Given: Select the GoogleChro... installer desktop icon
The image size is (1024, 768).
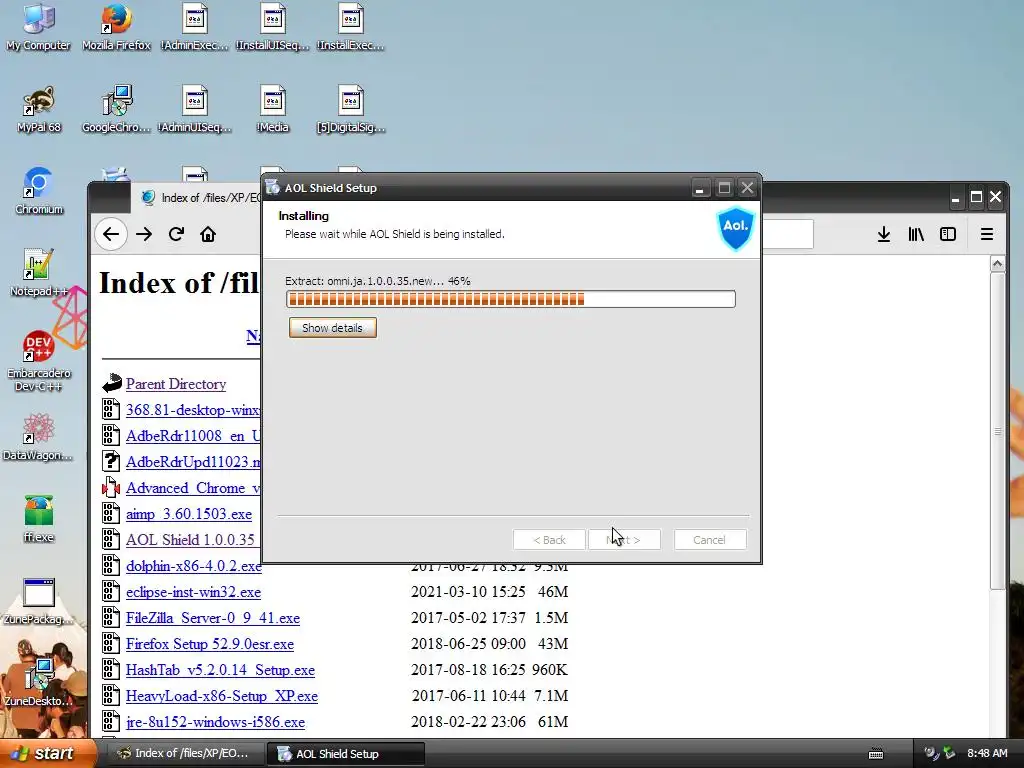Looking at the screenshot, I should [116, 109].
